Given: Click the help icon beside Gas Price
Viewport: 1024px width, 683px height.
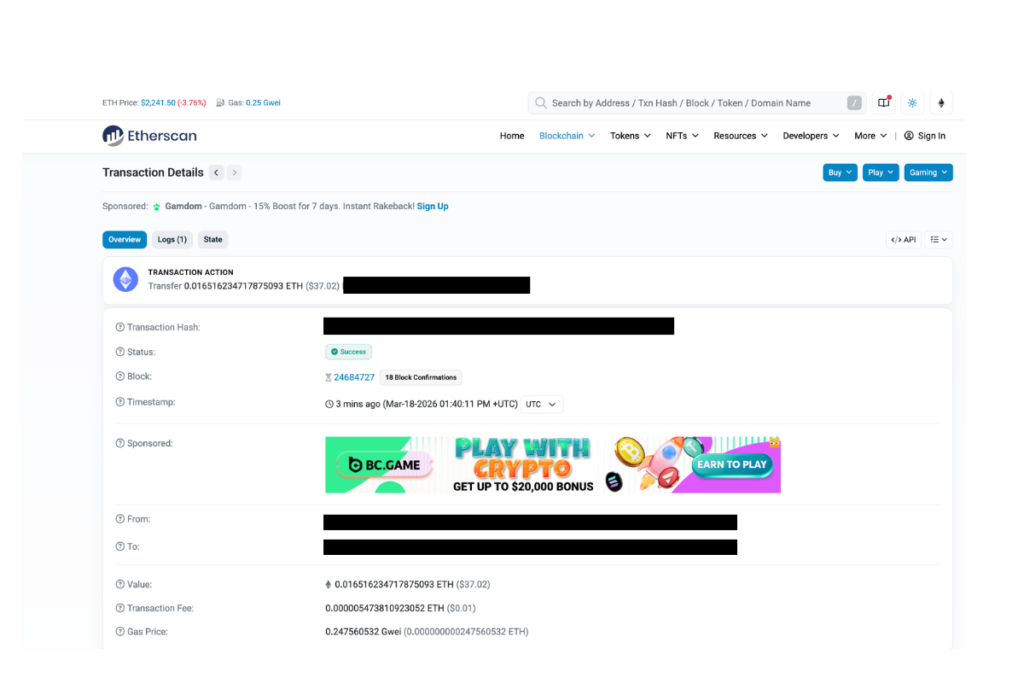Looking at the screenshot, I should tap(120, 632).
